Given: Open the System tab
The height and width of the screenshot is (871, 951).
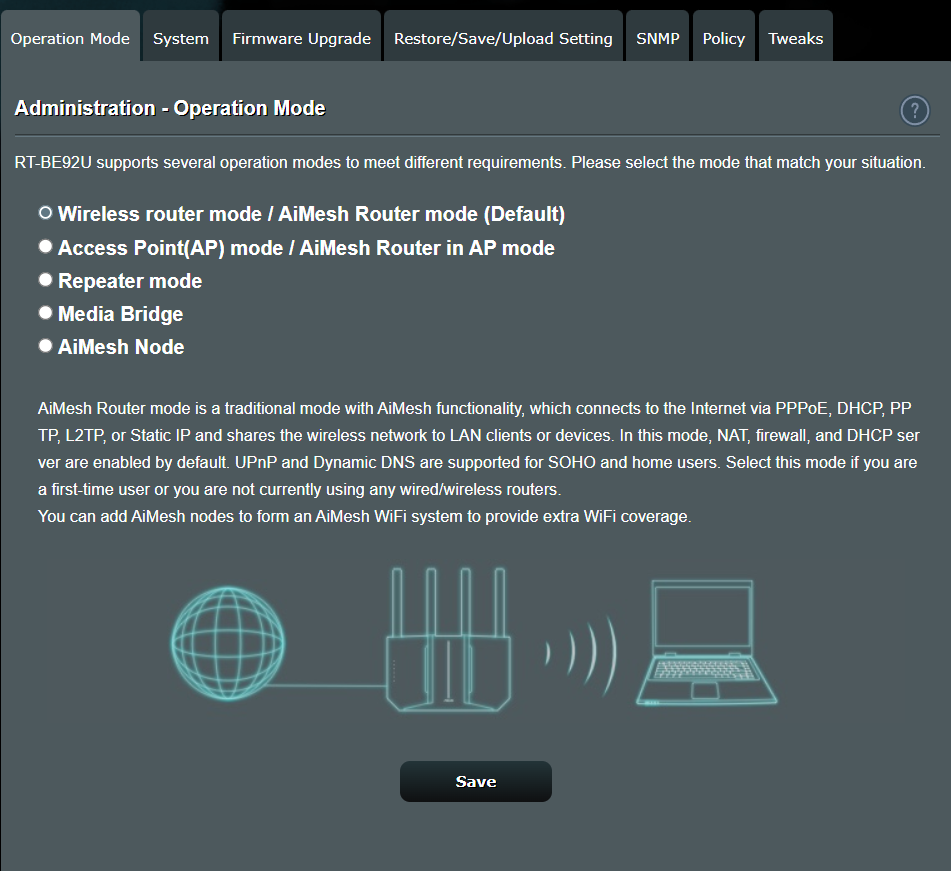Looking at the screenshot, I should pyautogui.click(x=181, y=36).
